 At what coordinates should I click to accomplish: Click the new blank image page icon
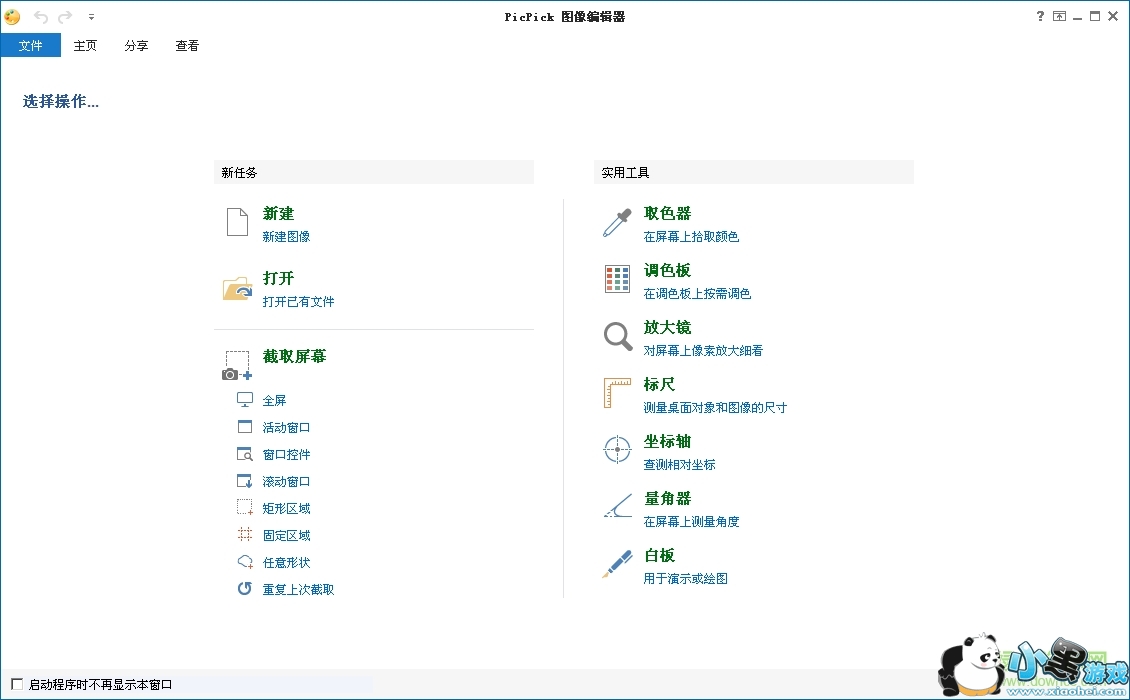click(237, 222)
